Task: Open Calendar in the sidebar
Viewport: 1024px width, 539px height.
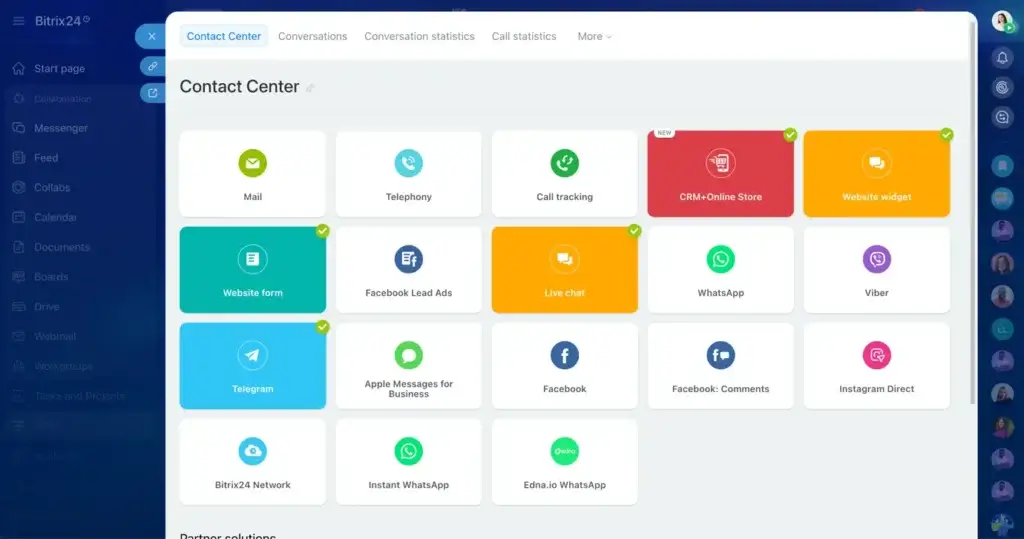Action: click(55, 217)
